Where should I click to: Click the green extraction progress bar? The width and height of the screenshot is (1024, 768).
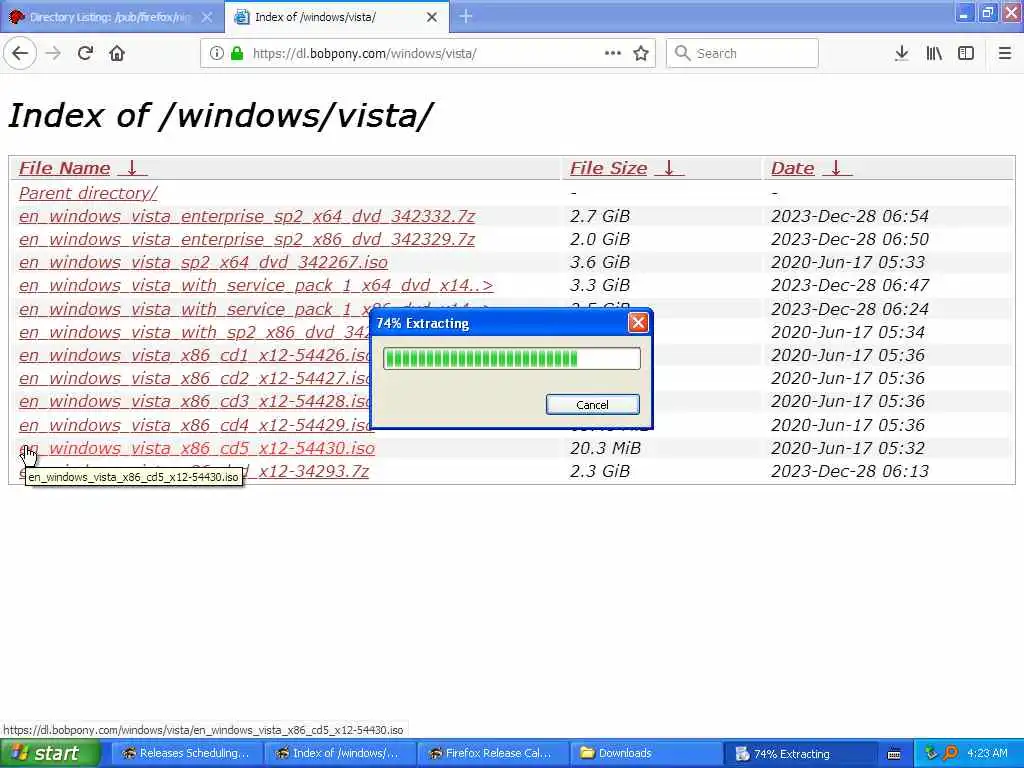(x=511, y=359)
